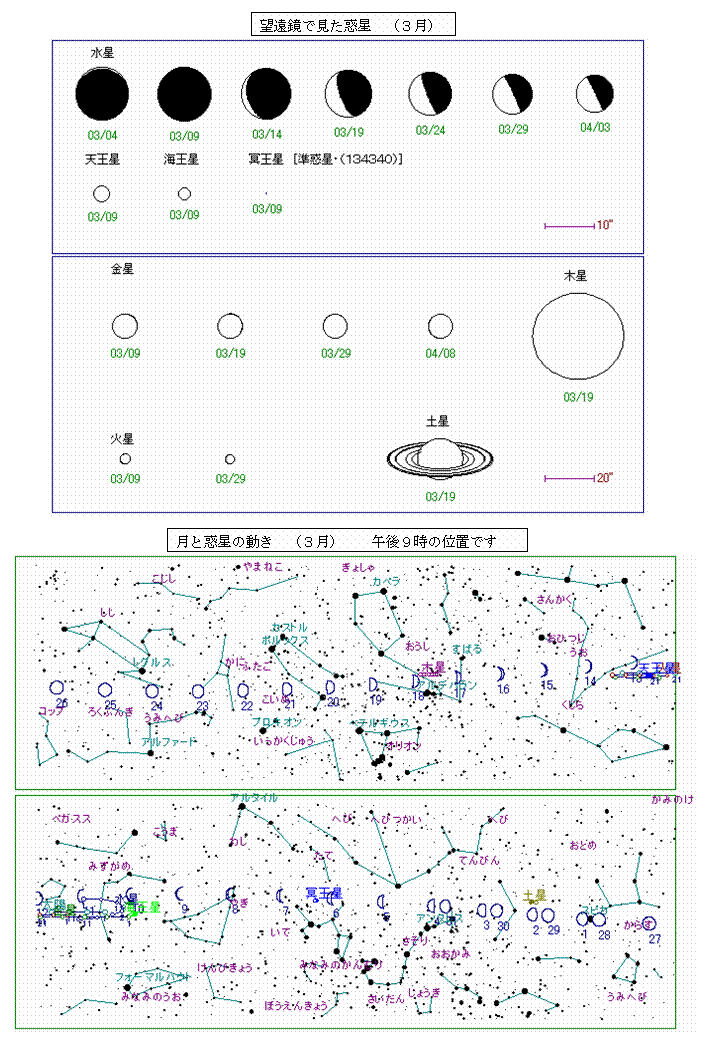Click the 冥王星 [準惑星・(134340)] label
This screenshot has width=708, height=1044.
(x=326, y=159)
